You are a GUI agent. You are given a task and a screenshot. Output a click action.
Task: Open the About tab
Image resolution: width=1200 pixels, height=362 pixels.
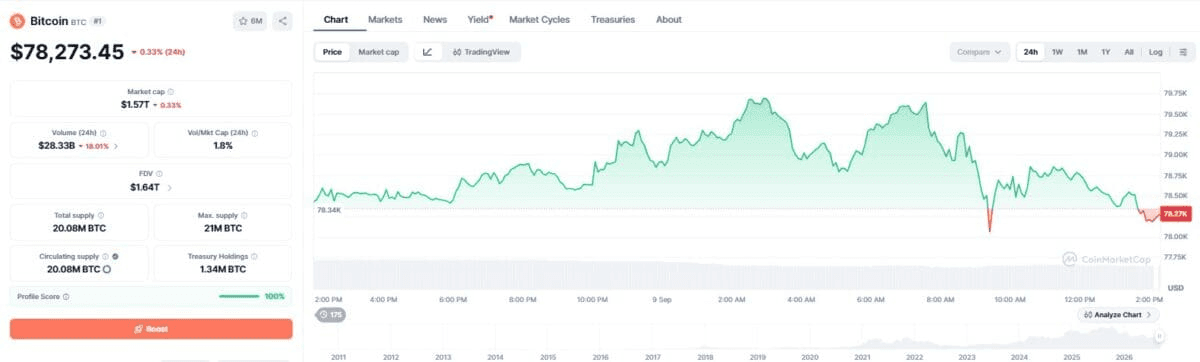click(669, 19)
